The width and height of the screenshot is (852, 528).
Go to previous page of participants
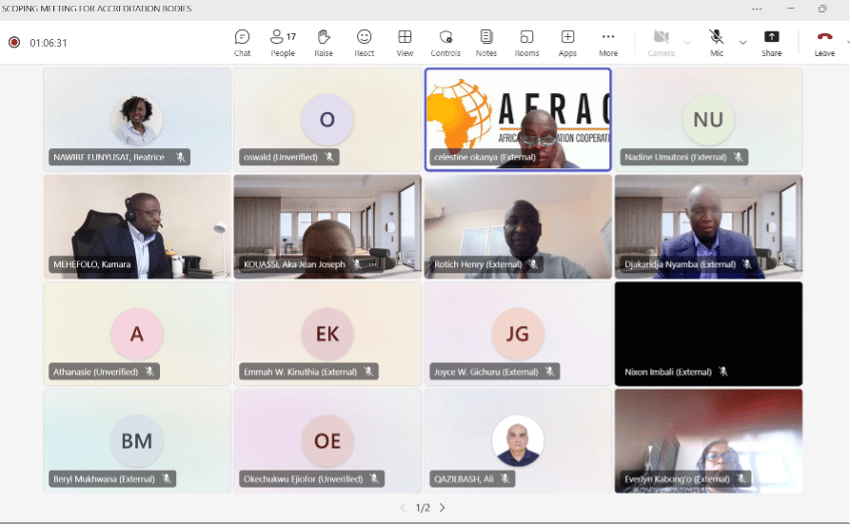pos(403,508)
